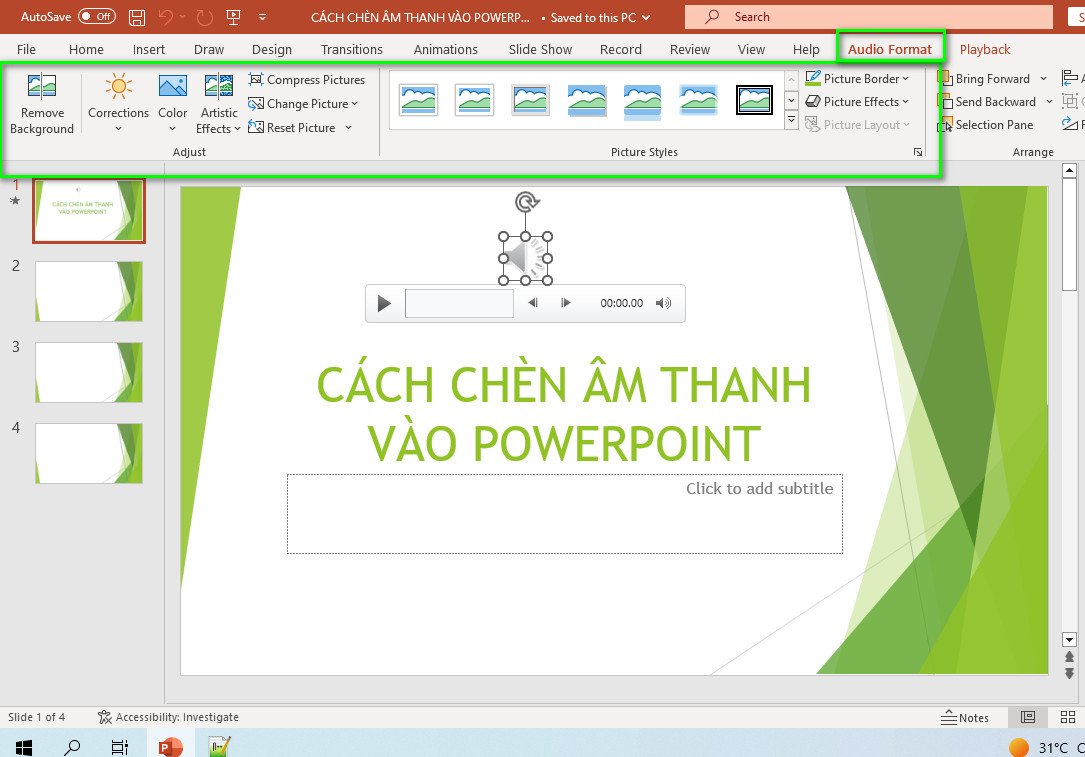
Task: Click to add subtitle placeholder
Action: (565, 513)
